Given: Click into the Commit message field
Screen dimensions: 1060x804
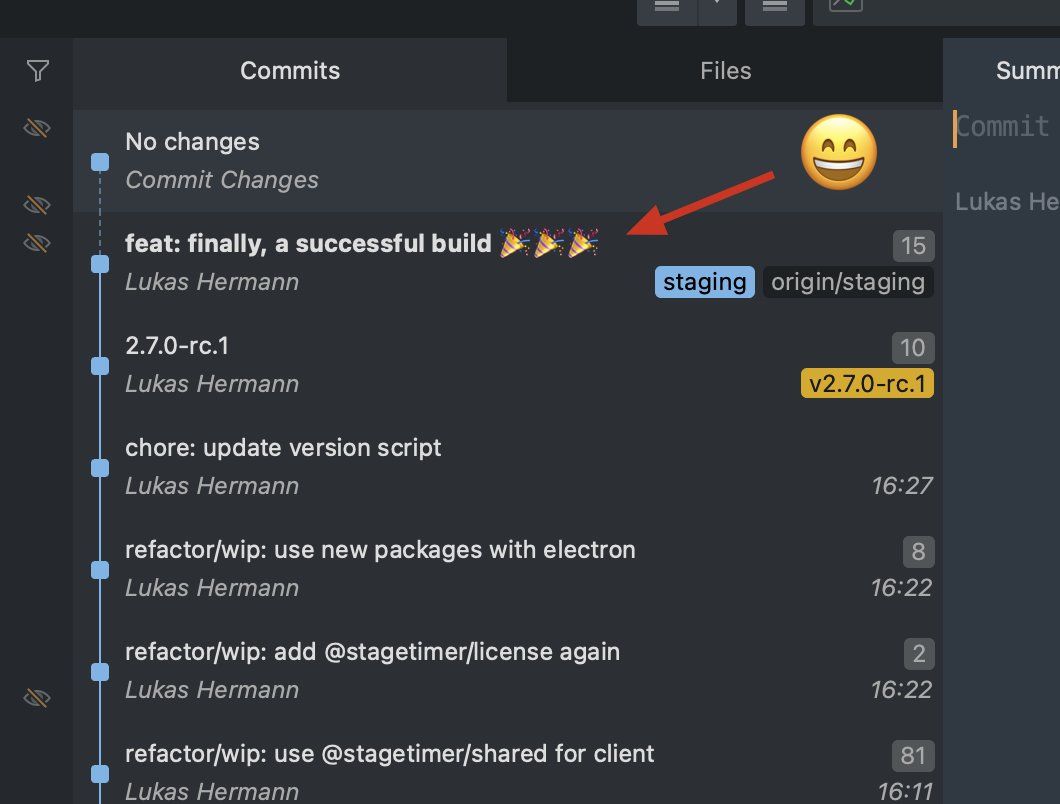Looking at the screenshot, I should coord(1004,127).
